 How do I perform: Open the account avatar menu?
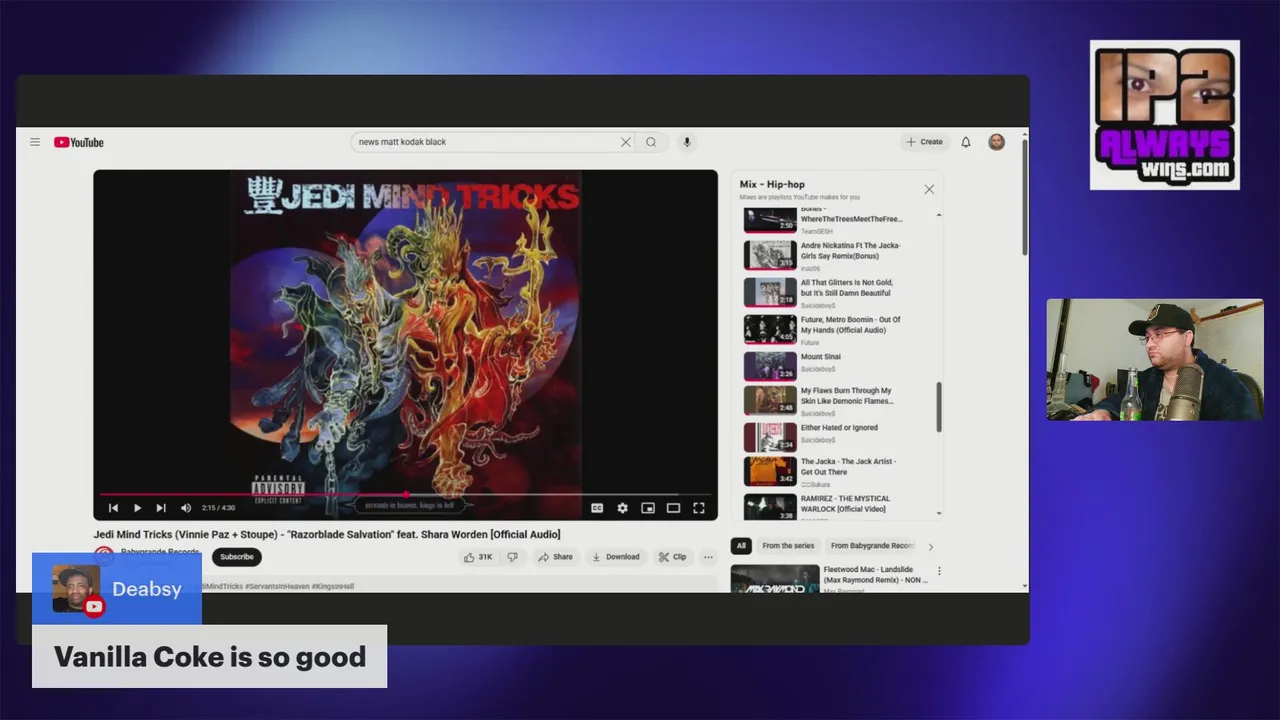click(x=996, y=142)
